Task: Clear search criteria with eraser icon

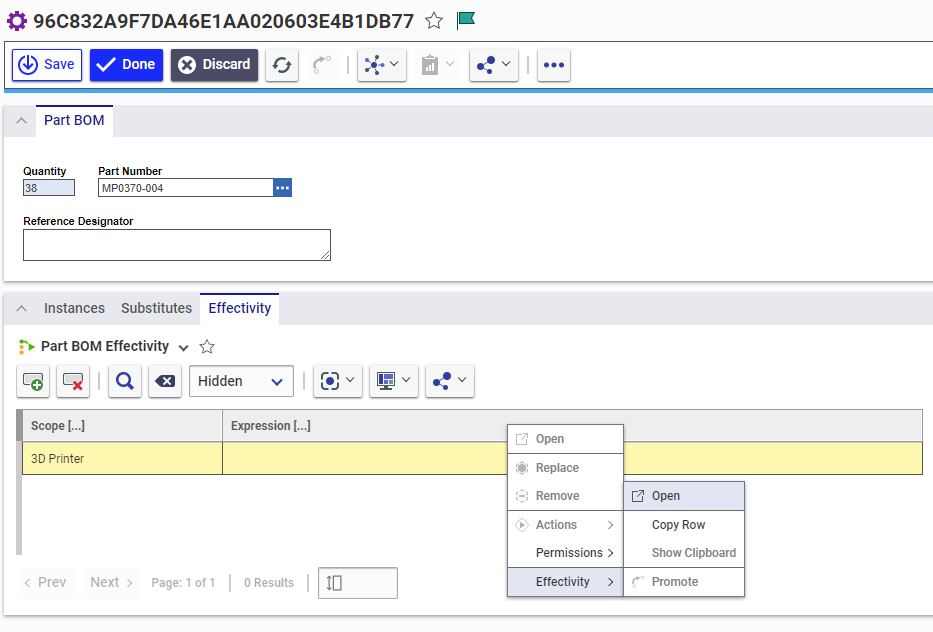Action: 165,381
